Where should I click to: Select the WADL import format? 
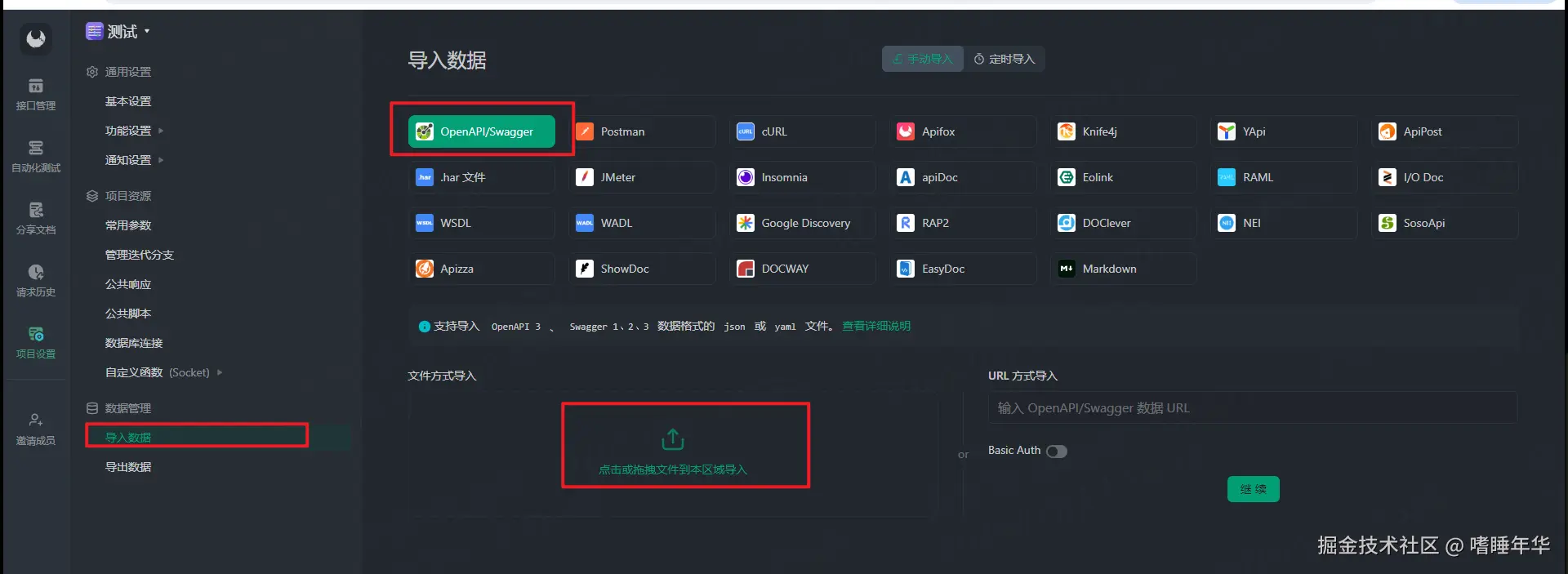pos(642,223)
